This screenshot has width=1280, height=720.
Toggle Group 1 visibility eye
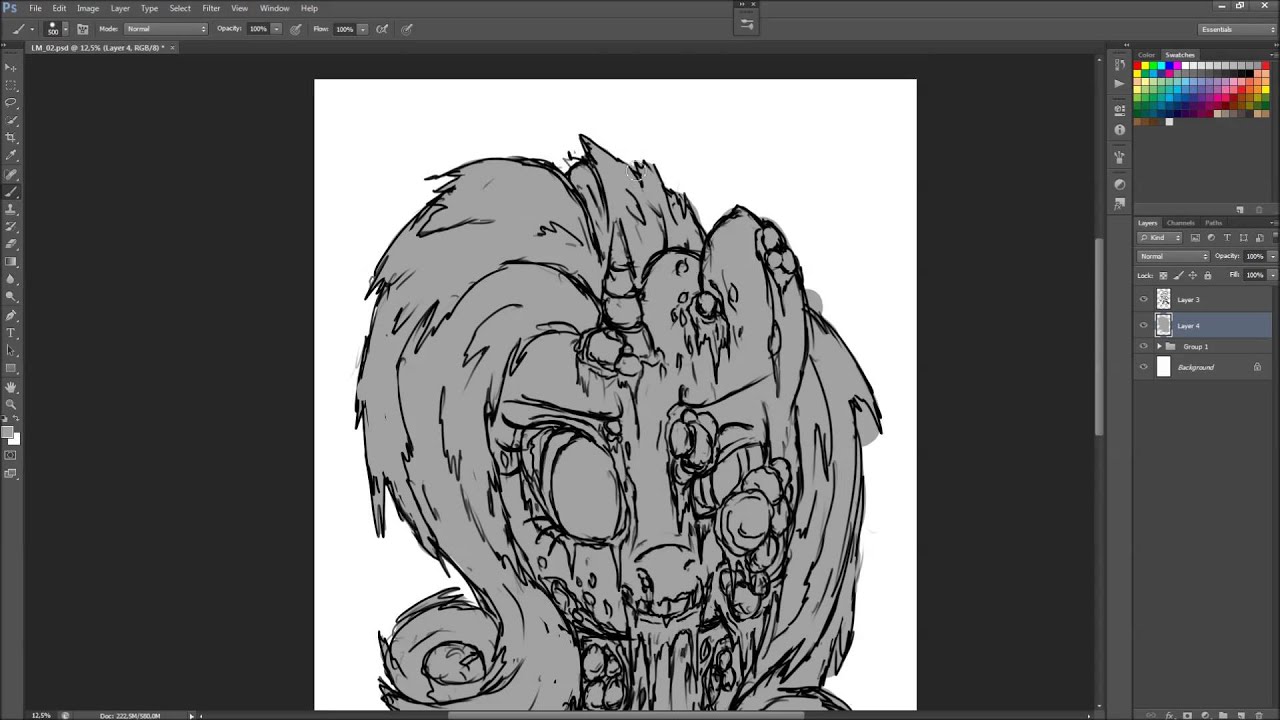1144,347
